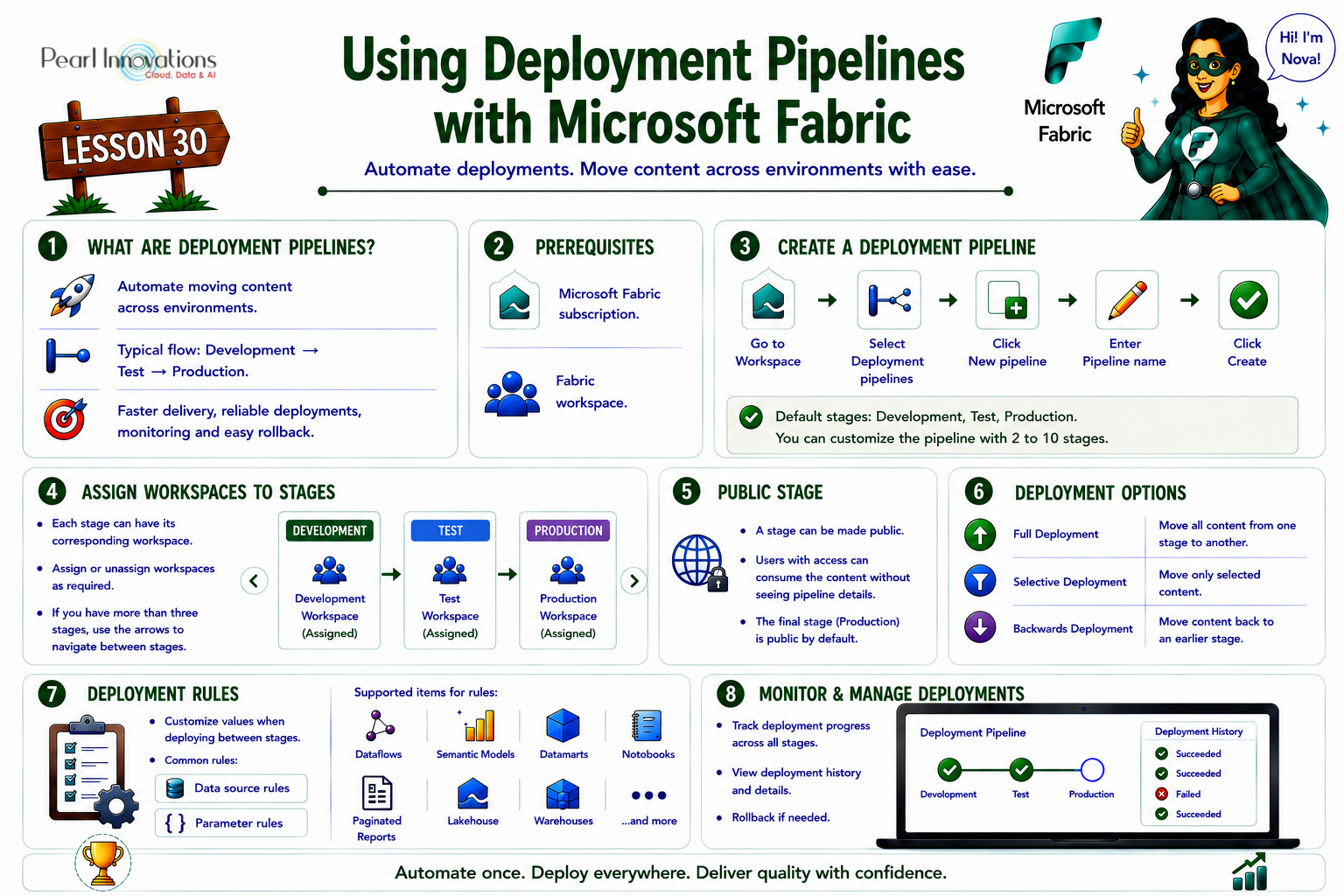Image resolution: width=1344 pixels, height=896 pixels.
Task: Click the Backwards Deployment label
Action: point(1073,628)
